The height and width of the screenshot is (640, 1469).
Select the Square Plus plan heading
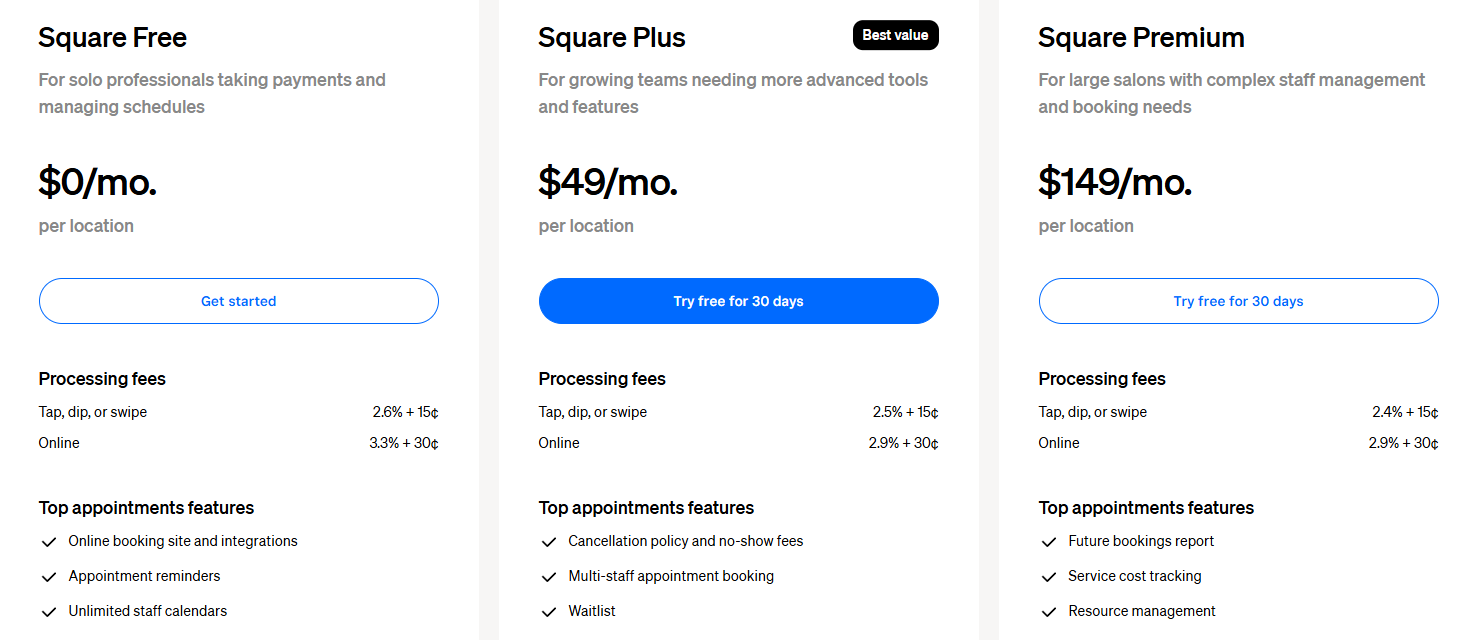coord(612,38)
